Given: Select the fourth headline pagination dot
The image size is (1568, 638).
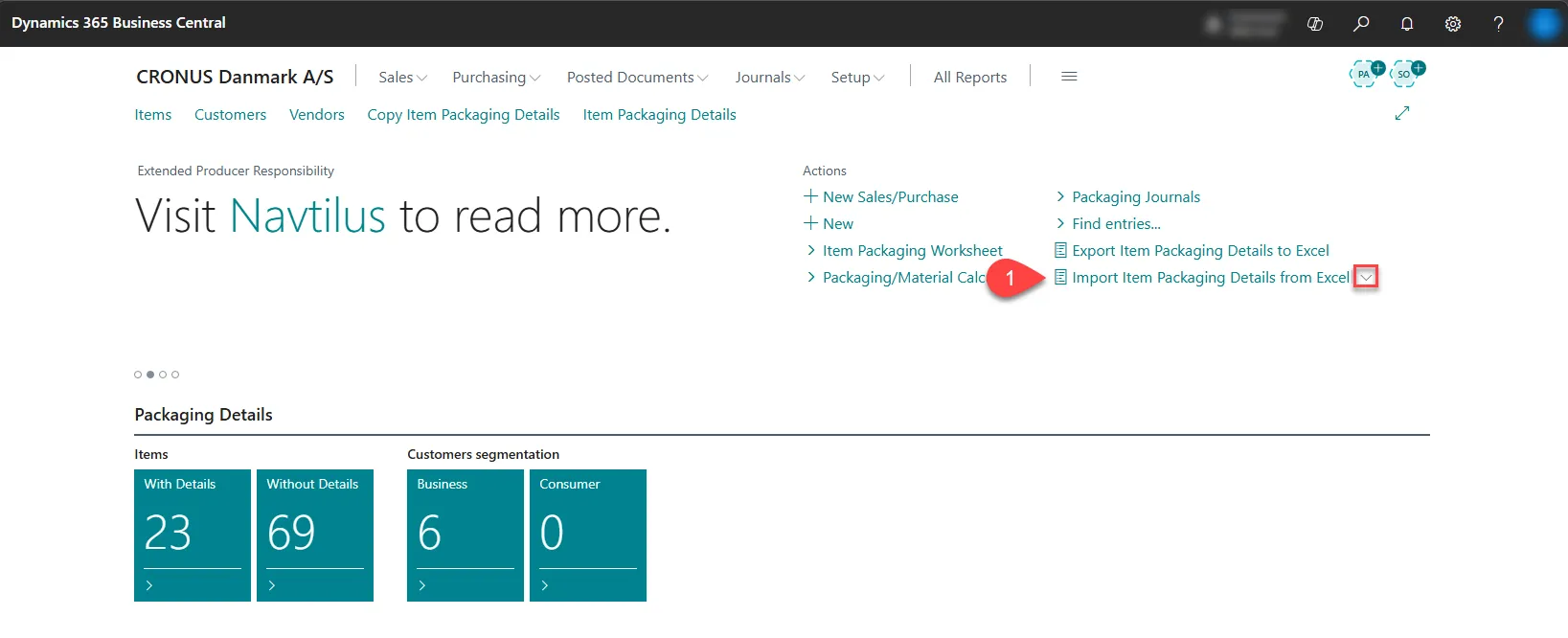Looking at the screenshot, I should tap(175, 375).
